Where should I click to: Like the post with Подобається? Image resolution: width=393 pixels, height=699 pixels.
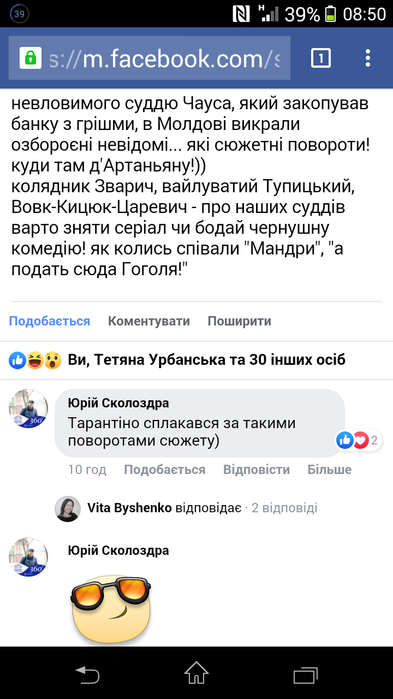49,321
